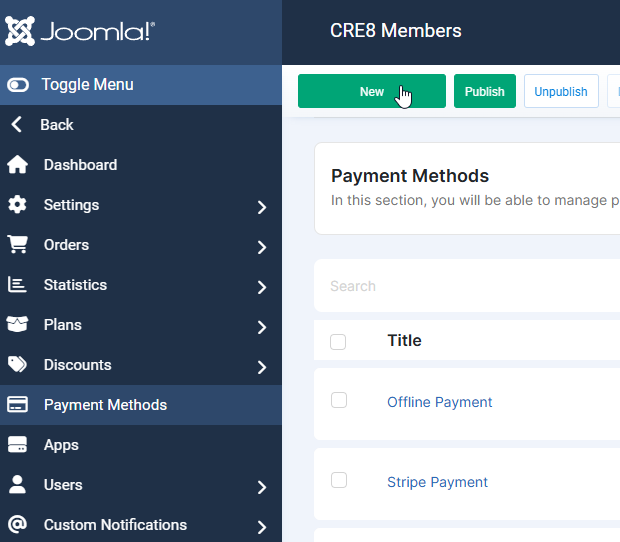Expand the Users submenu chevron
This screenshot has height=542, width=620.
point(262,487)
